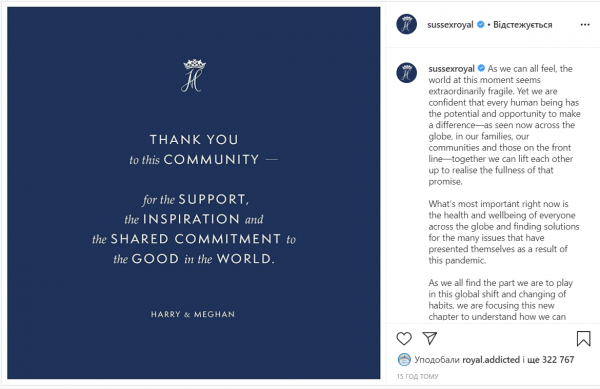Open the sussexroyal username in the header
The width and height of the screenshot is (600, 389).
click(450, 25)
